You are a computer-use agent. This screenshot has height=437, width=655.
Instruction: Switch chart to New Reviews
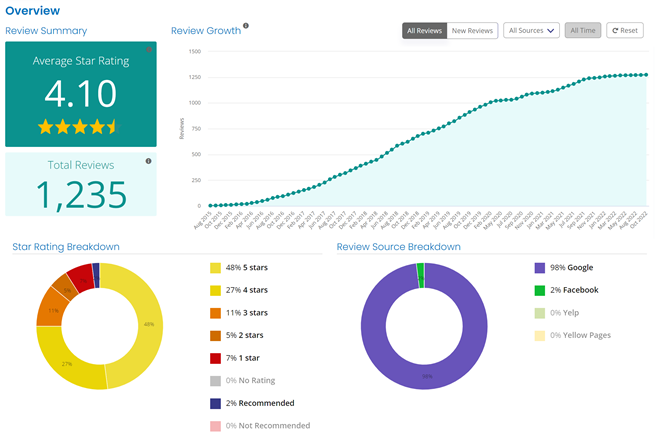click(x=472, y=31)
